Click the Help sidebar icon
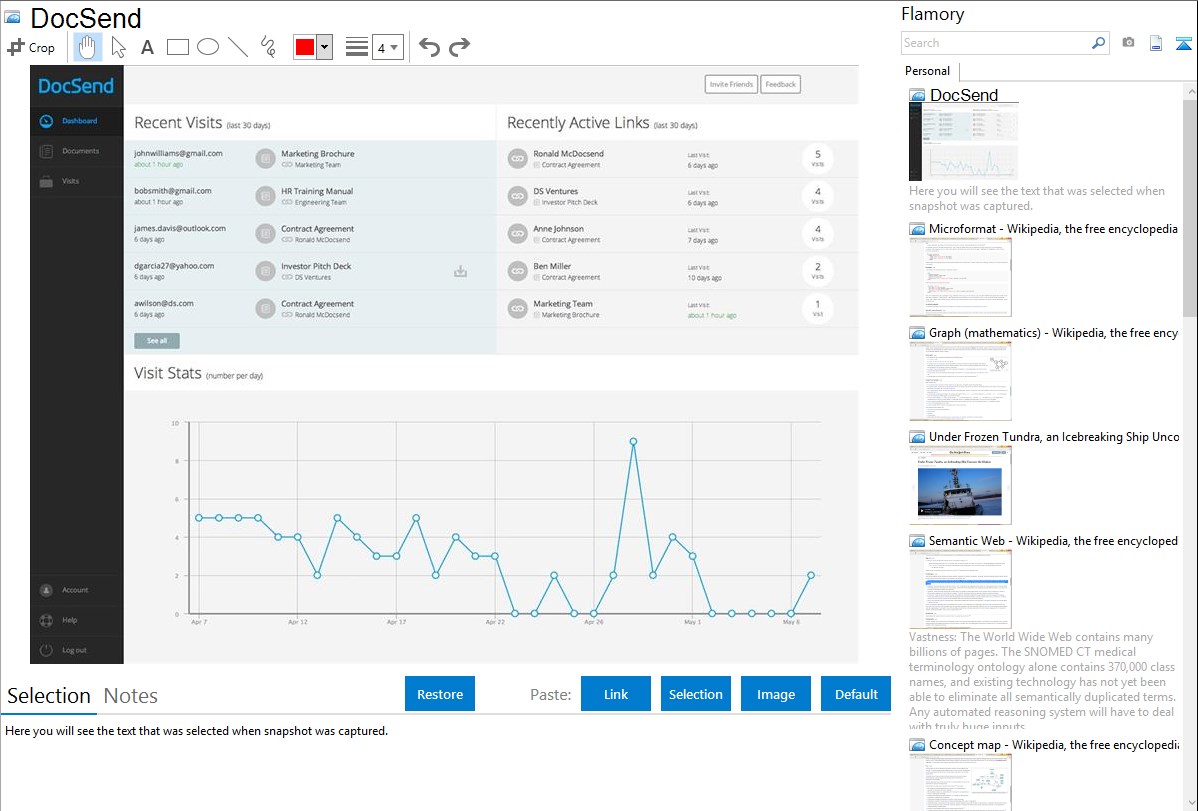Screen dimensions: 1198x811 (46, 620)
